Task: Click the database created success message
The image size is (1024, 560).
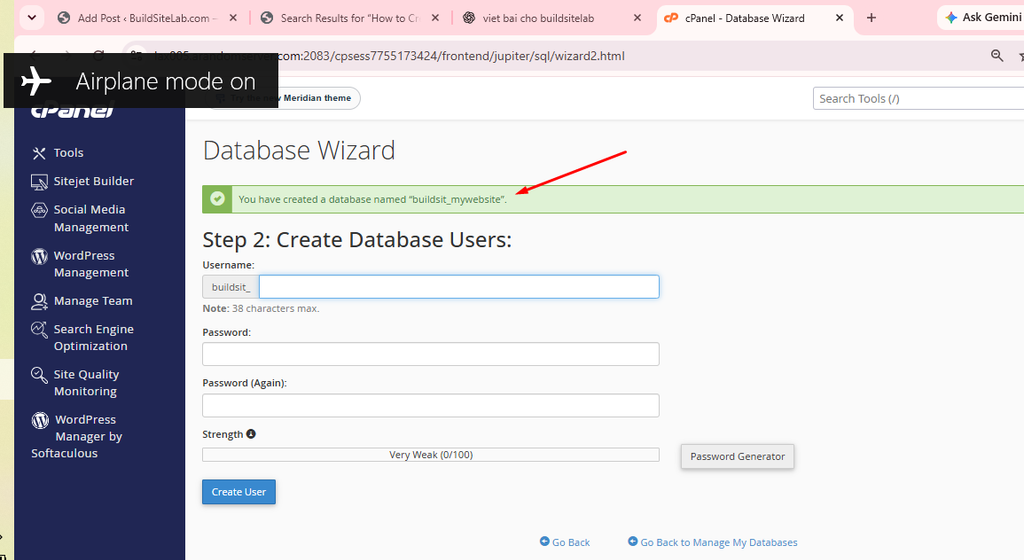Action: [x=372, y=200]
